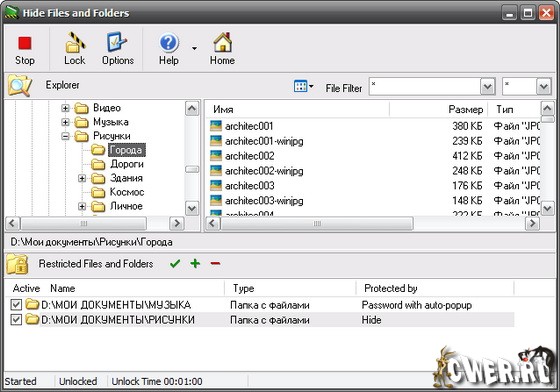Image resolution: width=560 pixels, height=392 pixels.
Task: Go to Home with the house icon
Action: point(222,42)
